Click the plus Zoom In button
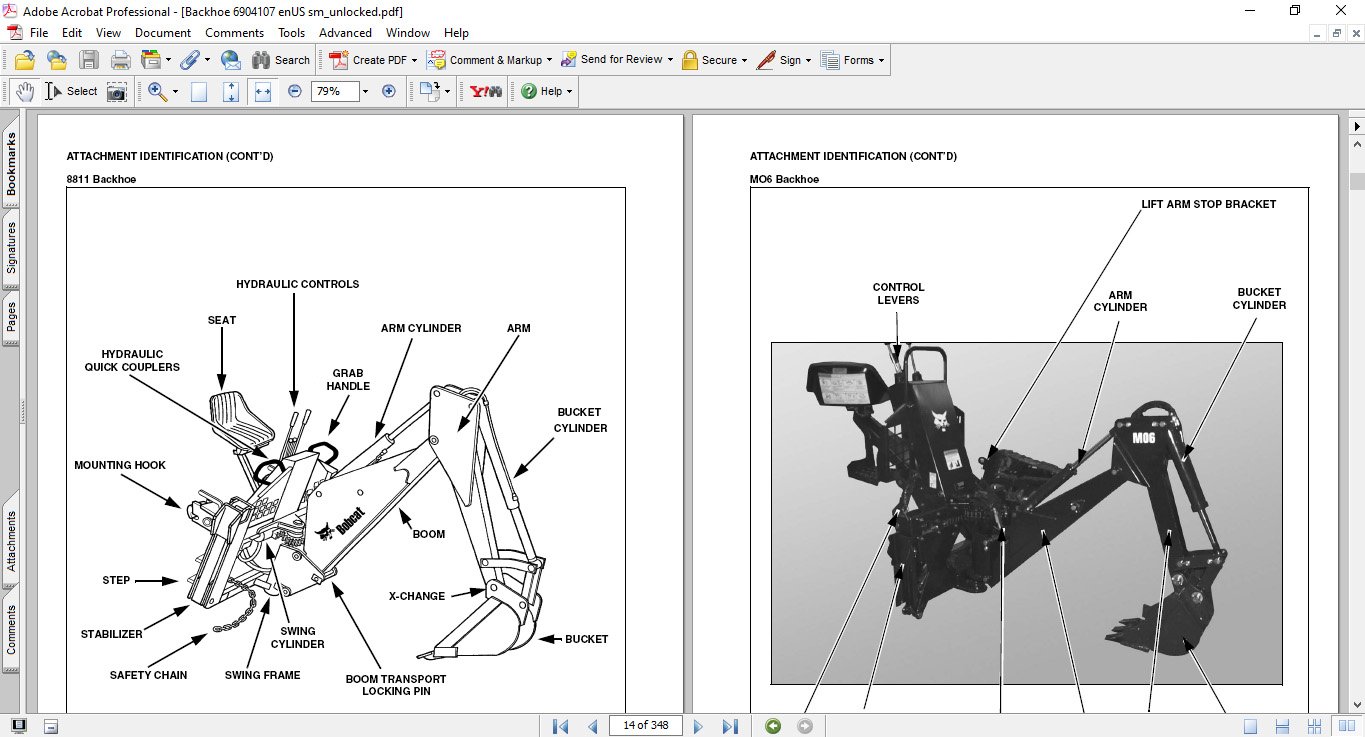 click(x=389, y=91)
